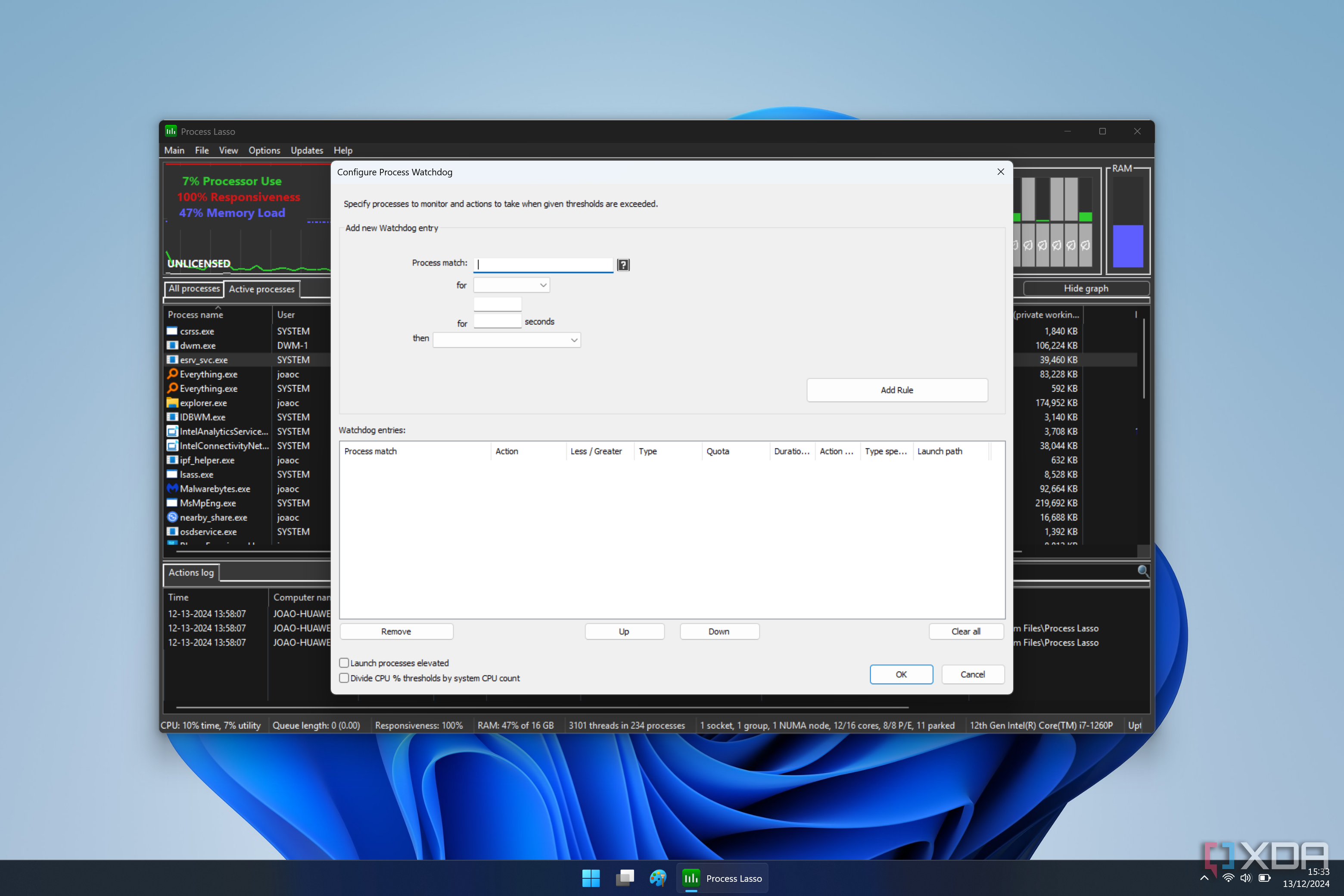This screenshot has height=896, width=1344.
Task: Enable Launch processes elevated checkbox
Action: 344,663
